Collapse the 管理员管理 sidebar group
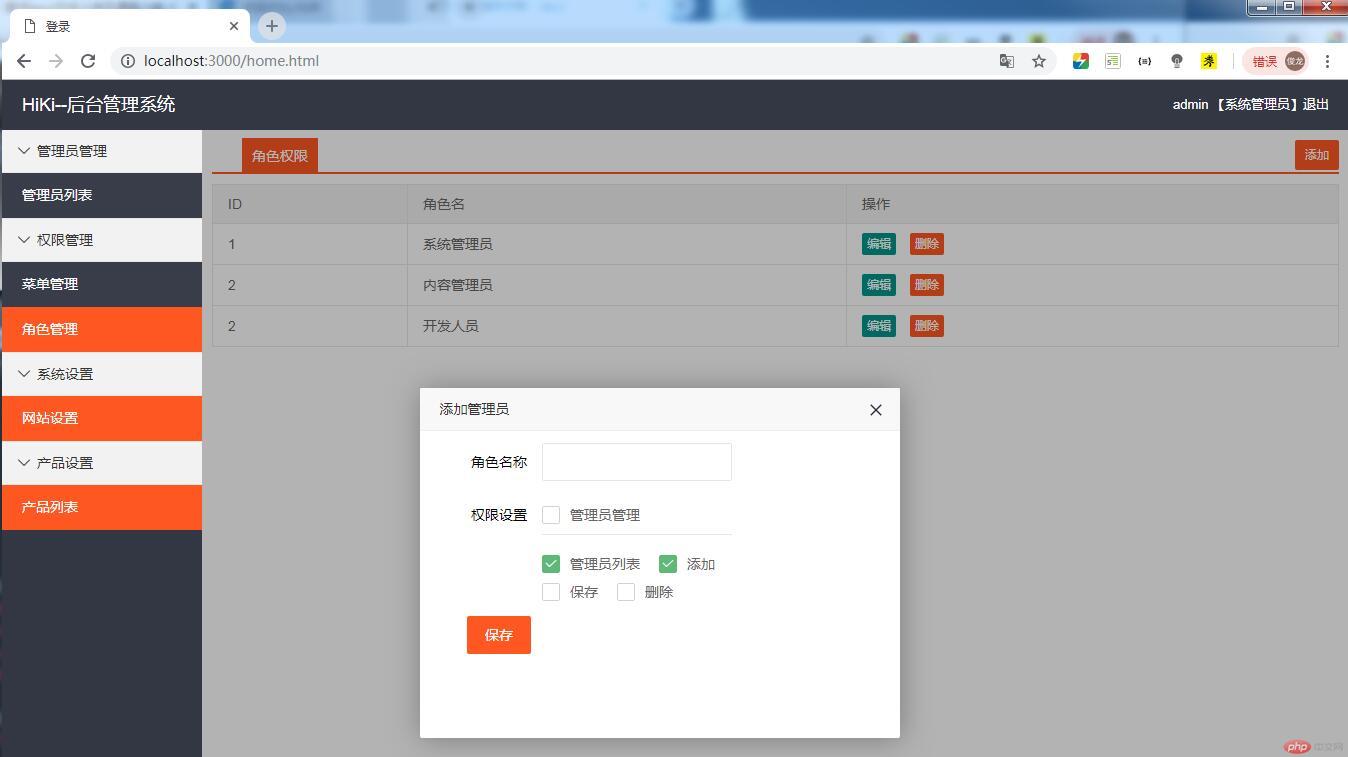Image resolution: width=1348 pixels, height=757 pixels. [102, 151]
